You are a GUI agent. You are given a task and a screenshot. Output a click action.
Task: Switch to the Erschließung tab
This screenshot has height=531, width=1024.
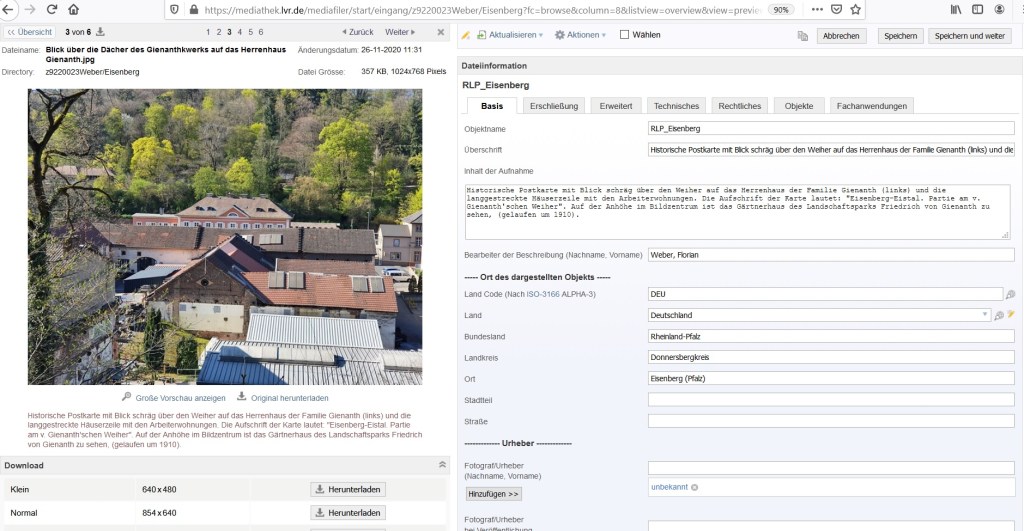[554, 106]
